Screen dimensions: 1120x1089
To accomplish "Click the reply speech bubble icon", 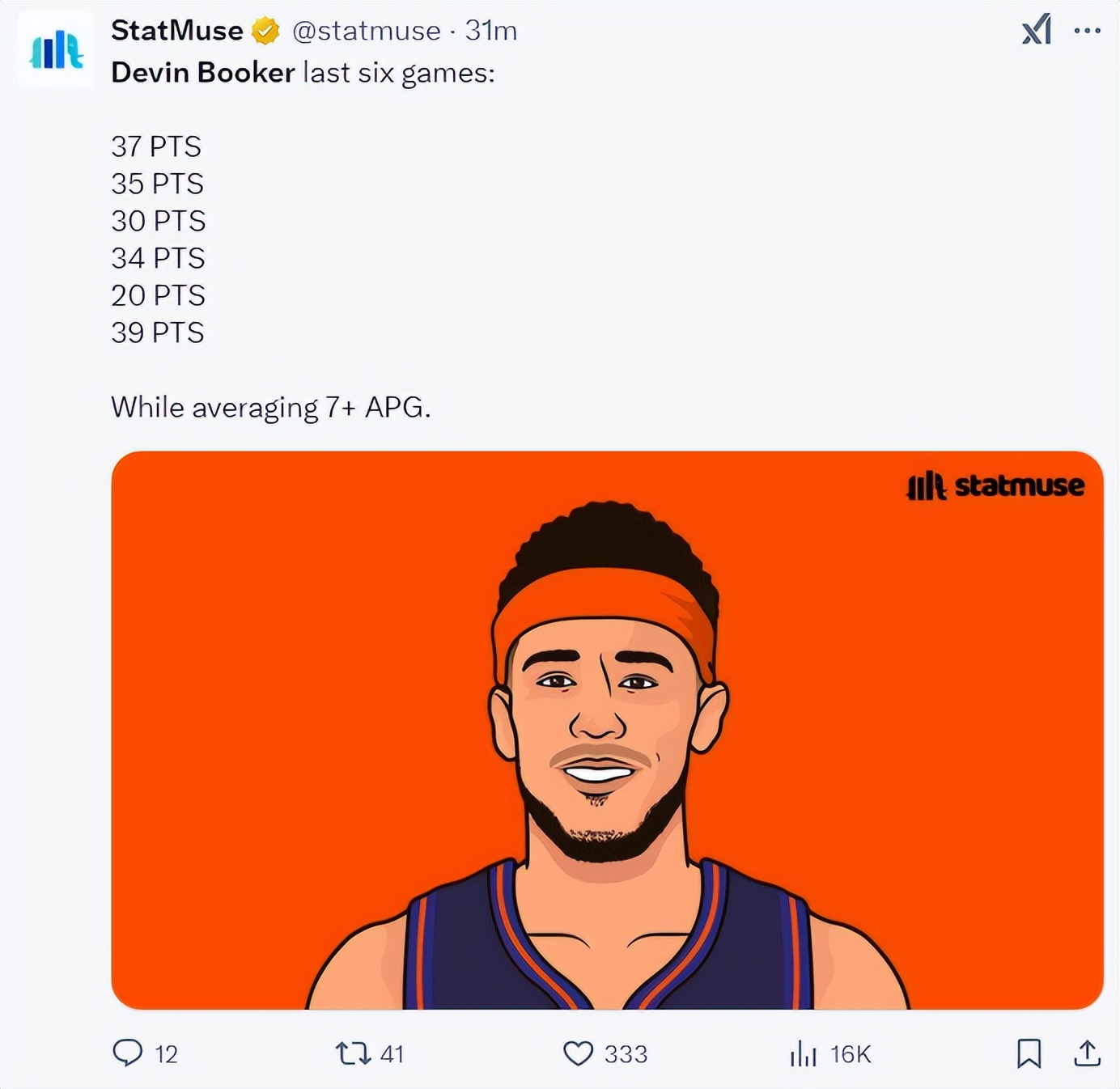I will pos(127,1053).
